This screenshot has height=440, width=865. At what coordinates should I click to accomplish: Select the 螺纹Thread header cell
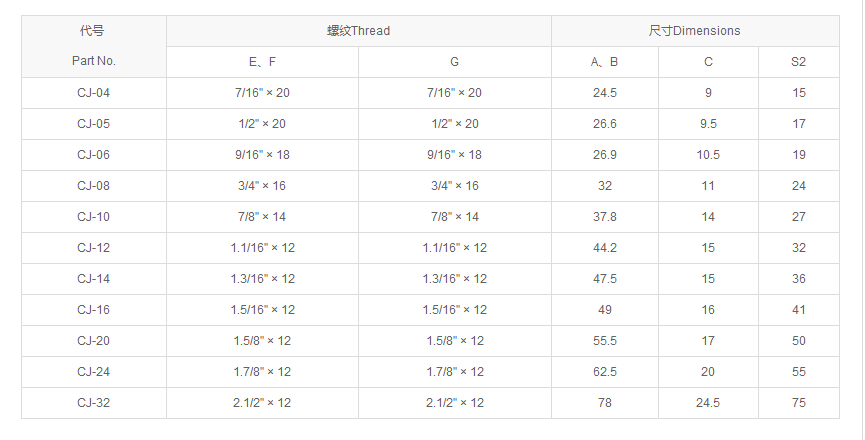pos(358,31)
